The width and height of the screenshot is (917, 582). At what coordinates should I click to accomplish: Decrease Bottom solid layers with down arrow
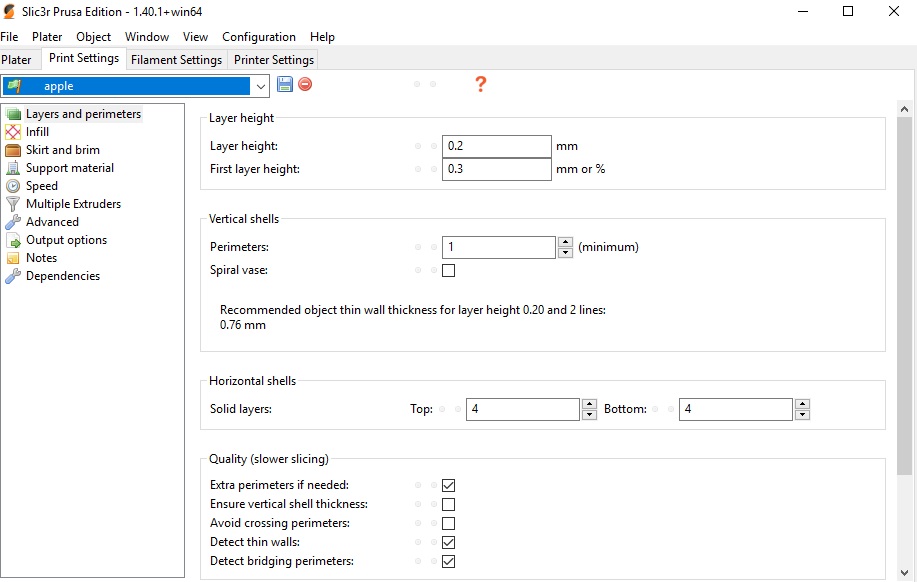click(x=802, y=415)
